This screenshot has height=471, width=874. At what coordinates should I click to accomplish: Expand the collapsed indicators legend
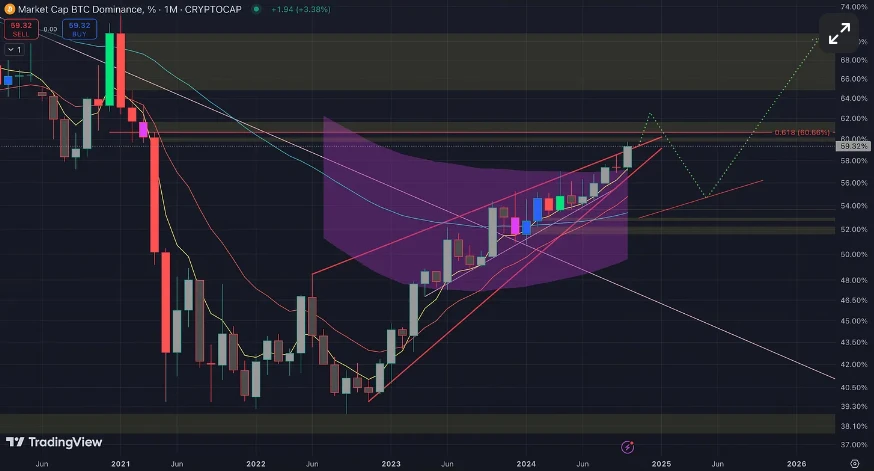(x=14, y=50)
